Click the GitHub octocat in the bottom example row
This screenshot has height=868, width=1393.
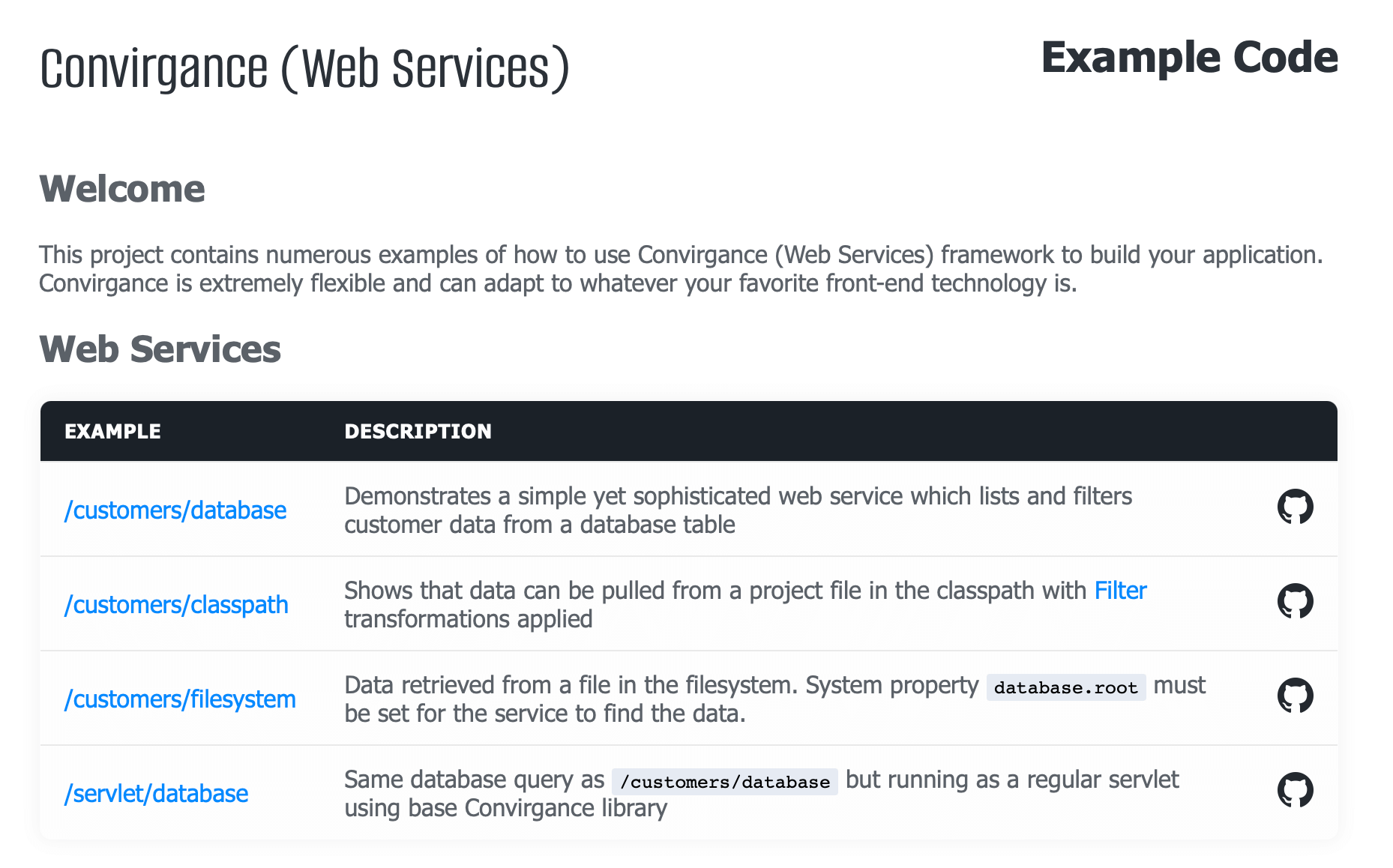pos(1296,791)
